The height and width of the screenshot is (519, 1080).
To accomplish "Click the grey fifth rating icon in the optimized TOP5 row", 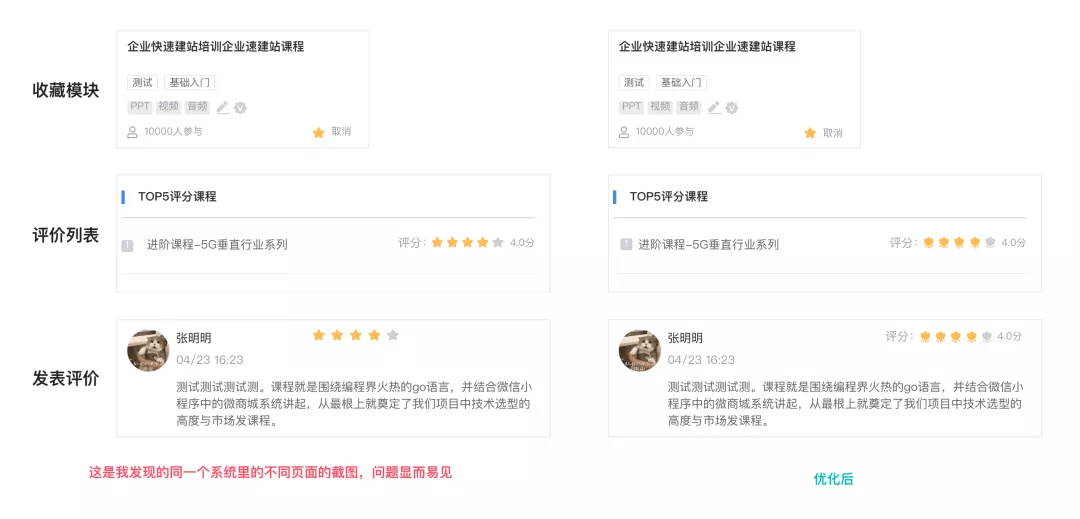I will coord(990,242).
